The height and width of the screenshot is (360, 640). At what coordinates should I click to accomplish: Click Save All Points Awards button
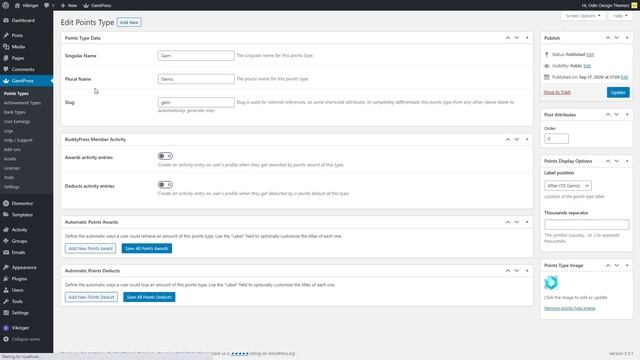pos(147,248)
